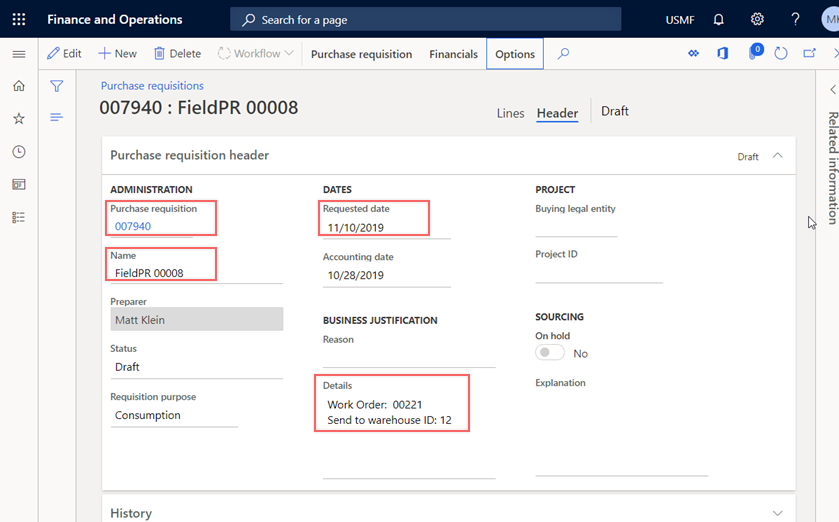Expand the History section
Screen dimensions: 839x522
(x=777, y=513)
